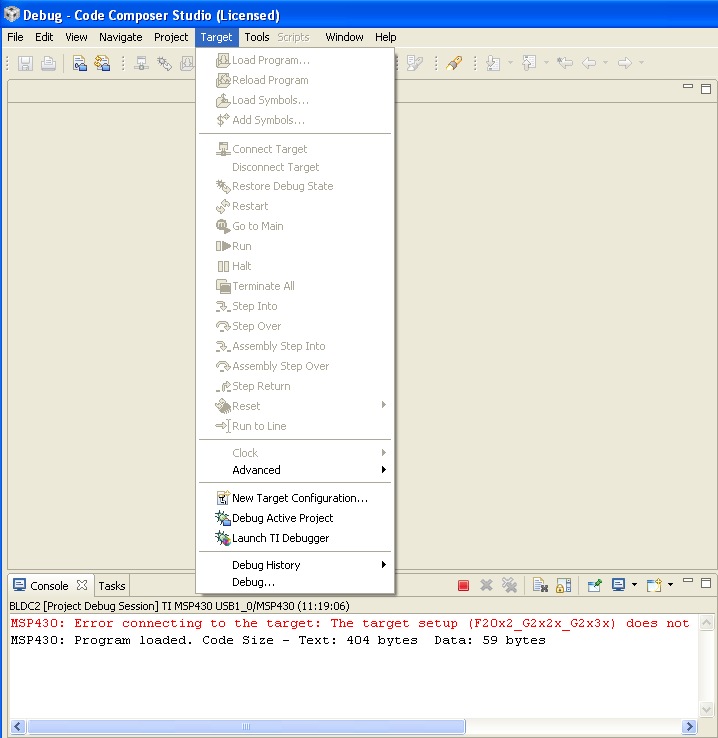Click the Remove Launch gray X icon

point(486,585)
